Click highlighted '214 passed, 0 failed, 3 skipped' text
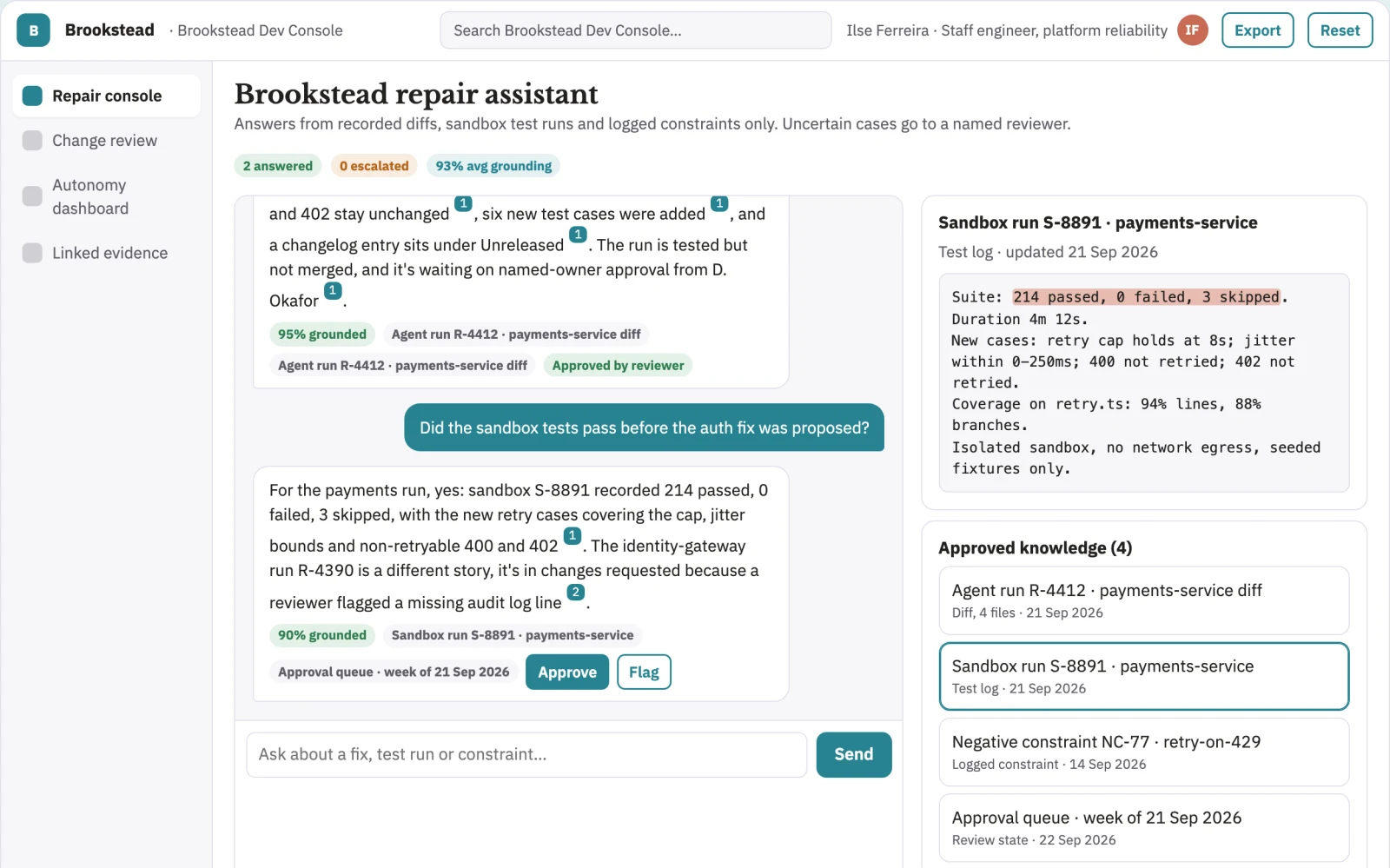This screenshot has width=1390, height=868. pyautogui.click(x=1146, y=297)
